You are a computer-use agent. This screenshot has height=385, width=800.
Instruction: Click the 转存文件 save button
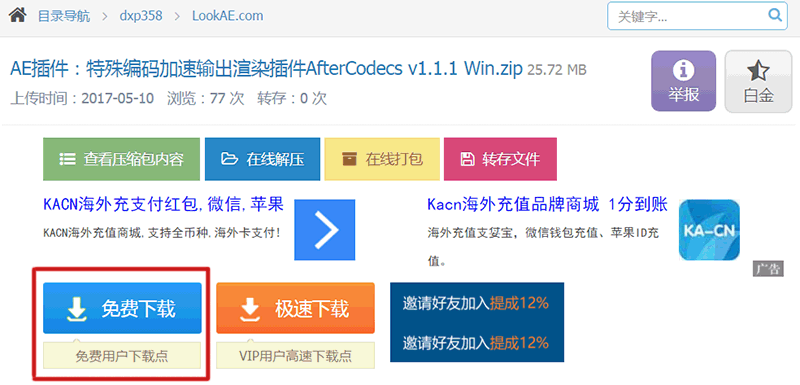(500, 159)
